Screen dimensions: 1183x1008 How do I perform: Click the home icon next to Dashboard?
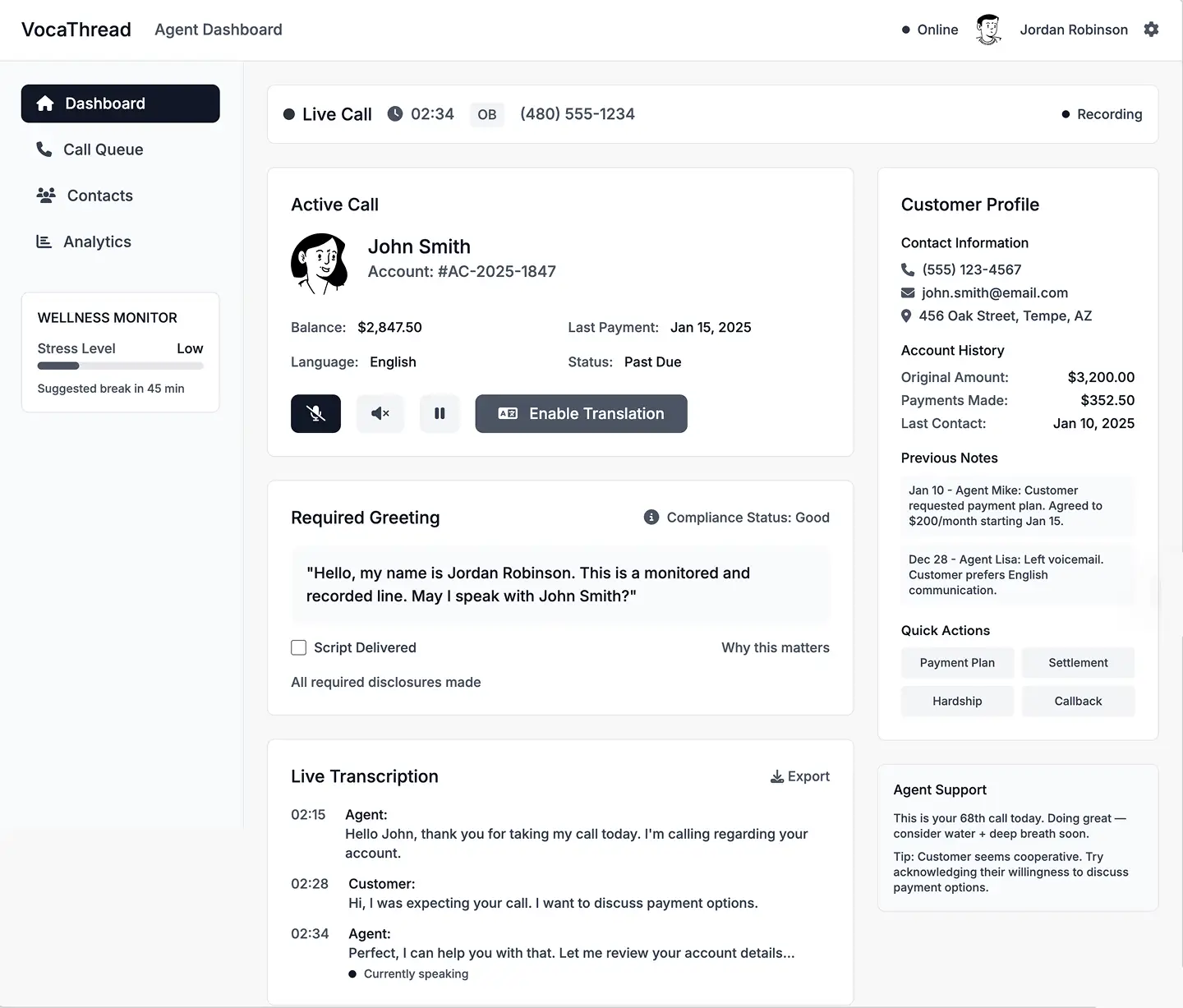(45, 103)
